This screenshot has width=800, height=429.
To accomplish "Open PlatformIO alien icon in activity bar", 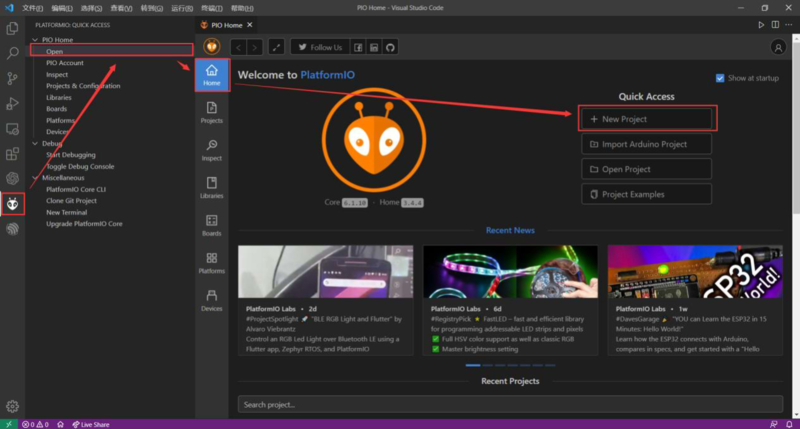I will 13,204.
